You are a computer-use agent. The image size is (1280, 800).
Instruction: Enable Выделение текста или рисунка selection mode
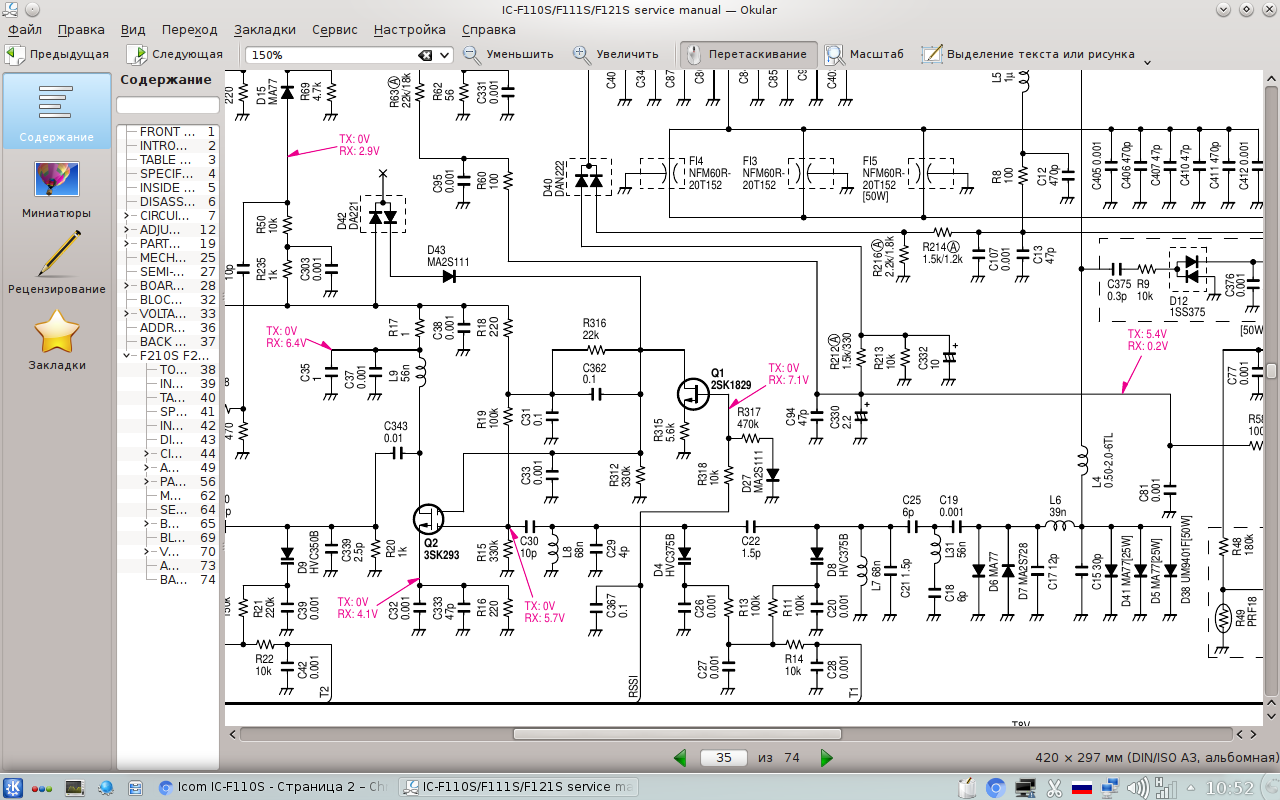[x=1028, y=54]
